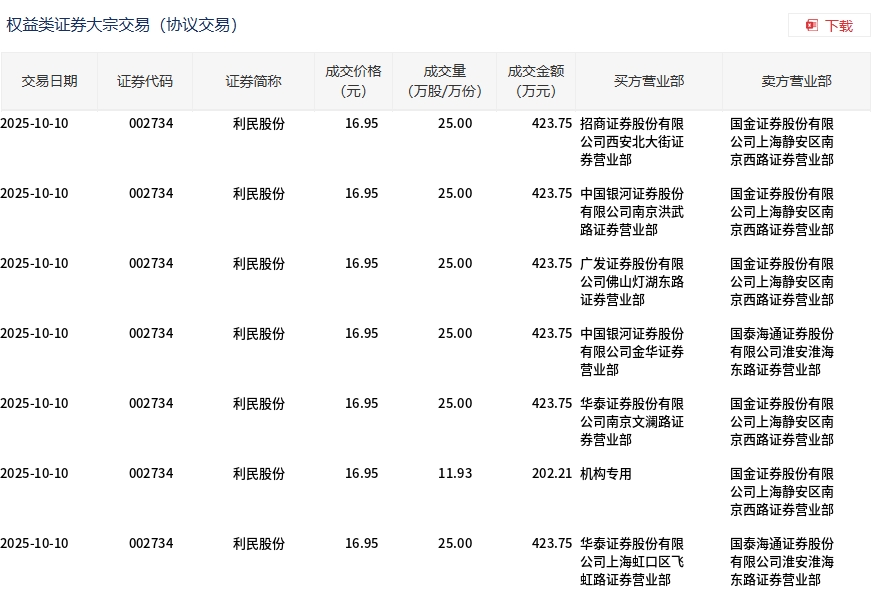This screenshot has height=602, width=872.
Task: Select buyer 华泰证券上海虹口区飞虹路证券营业部 cell
Action: [632, 562]
